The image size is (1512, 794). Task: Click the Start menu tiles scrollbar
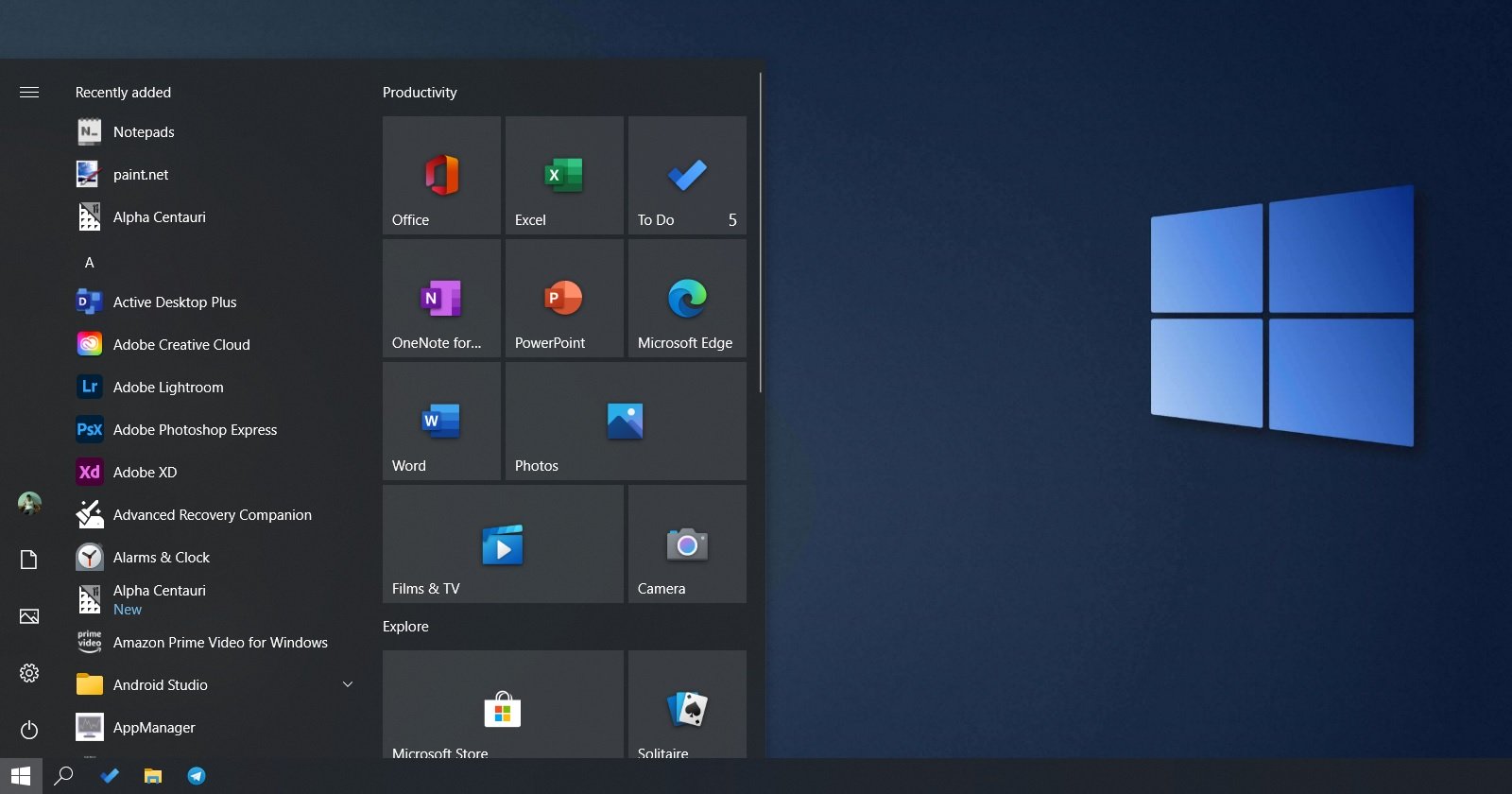760,233
